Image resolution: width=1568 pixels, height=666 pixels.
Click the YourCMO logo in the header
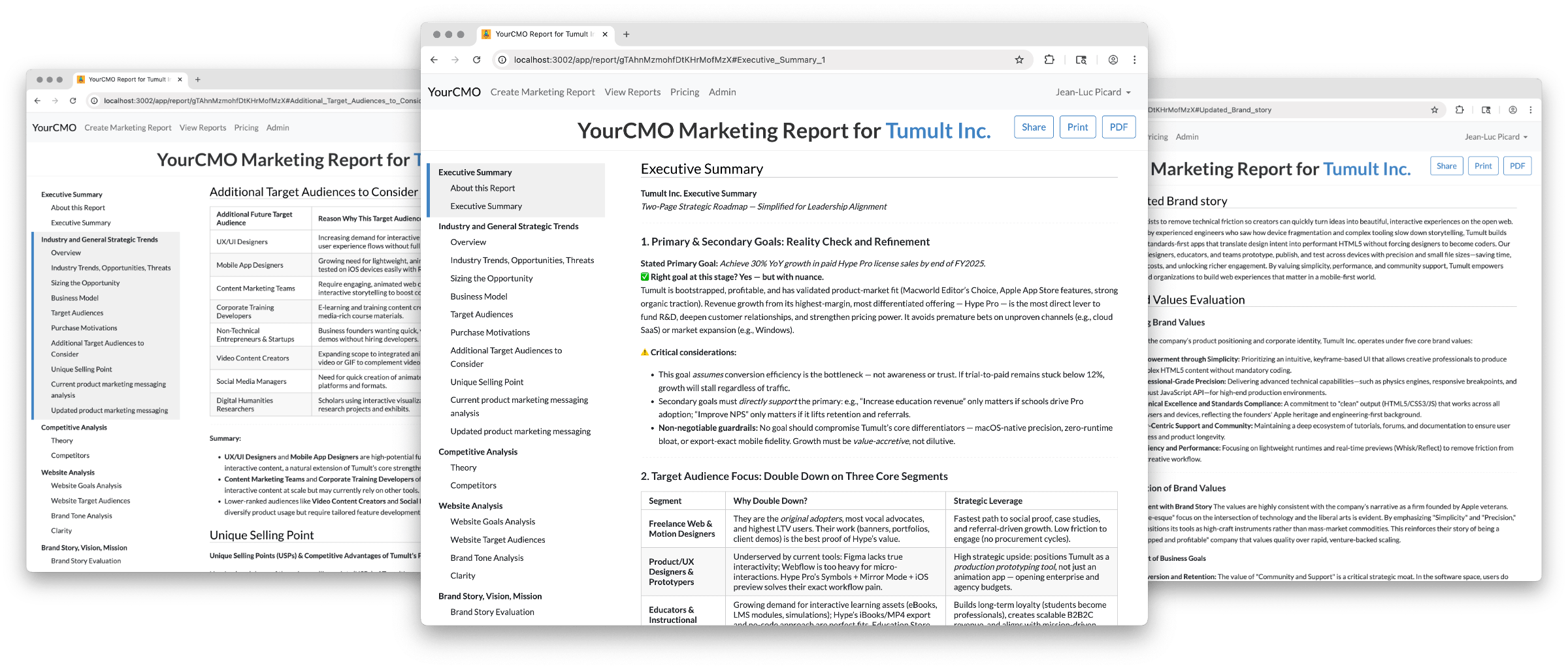(x=453, y=91)
